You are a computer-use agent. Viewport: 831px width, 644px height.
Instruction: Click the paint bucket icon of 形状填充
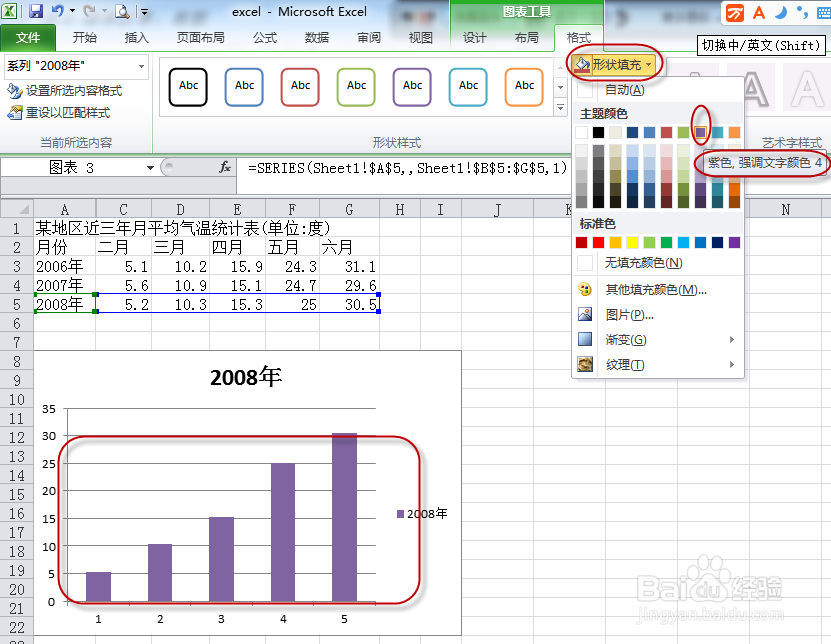(582, 65)
